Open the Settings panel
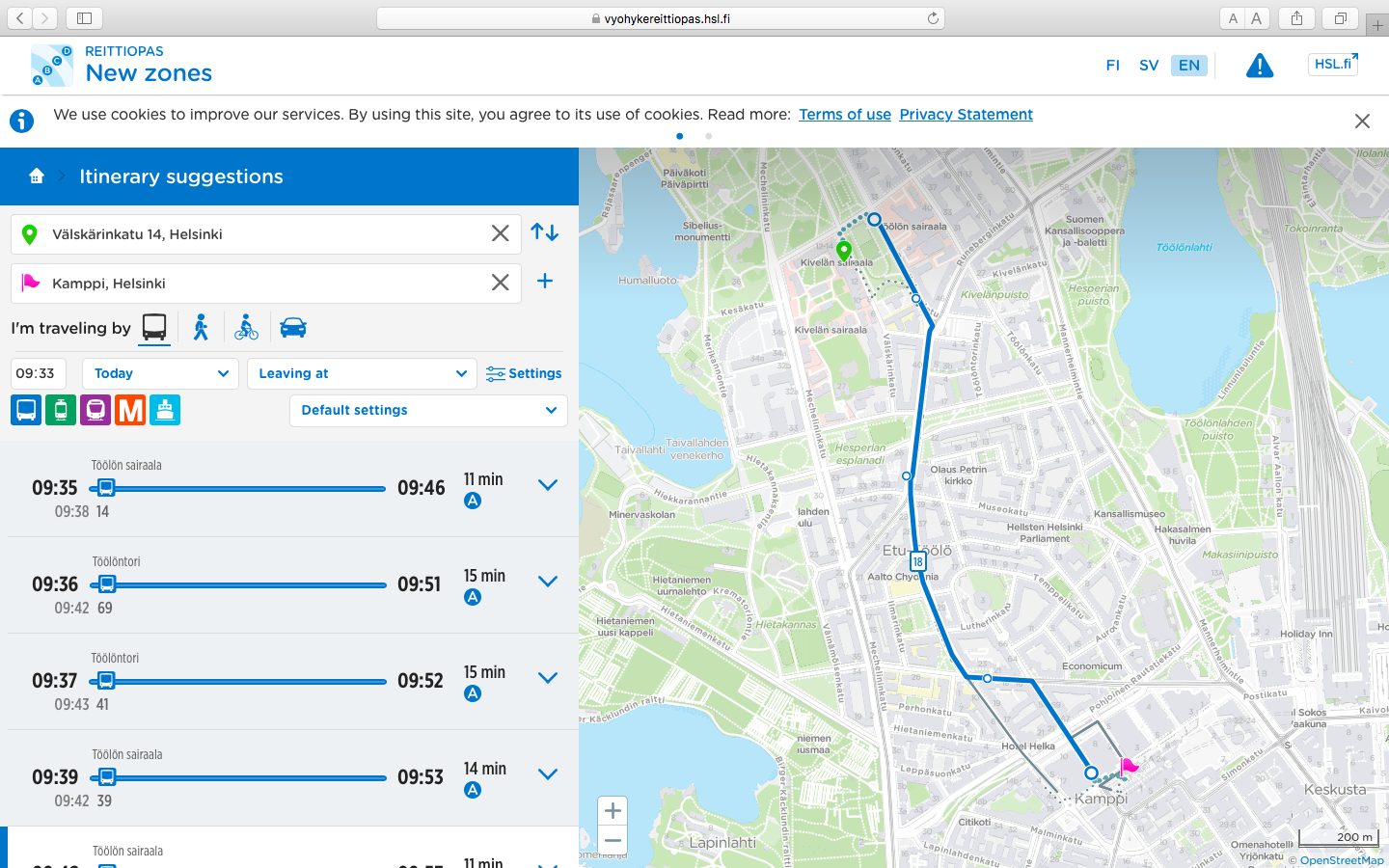Image resolution: width=1389 pixels, height=868 pixels. tap(524, 373)
